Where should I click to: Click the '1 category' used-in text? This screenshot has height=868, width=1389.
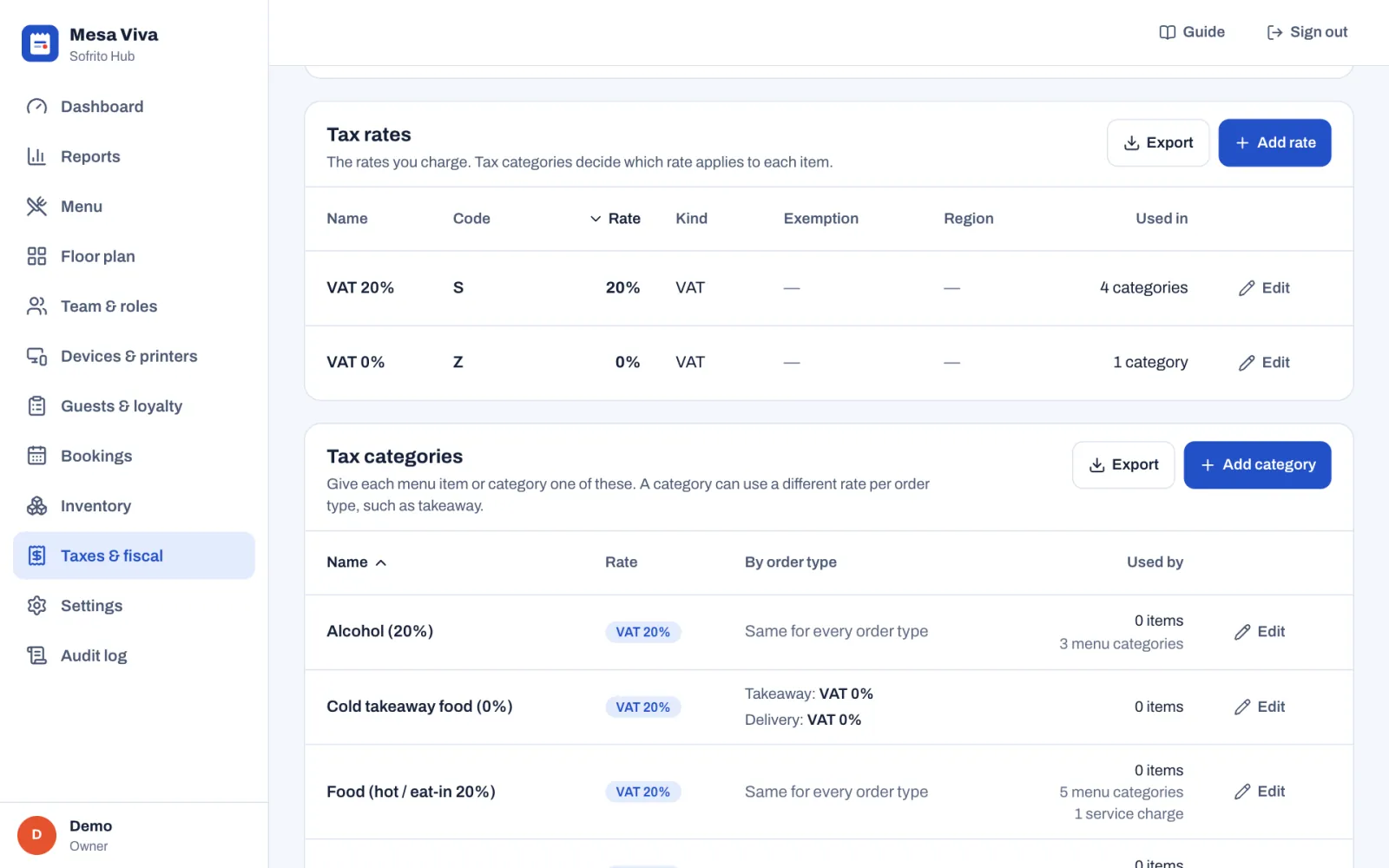[x=1150, y=363]
